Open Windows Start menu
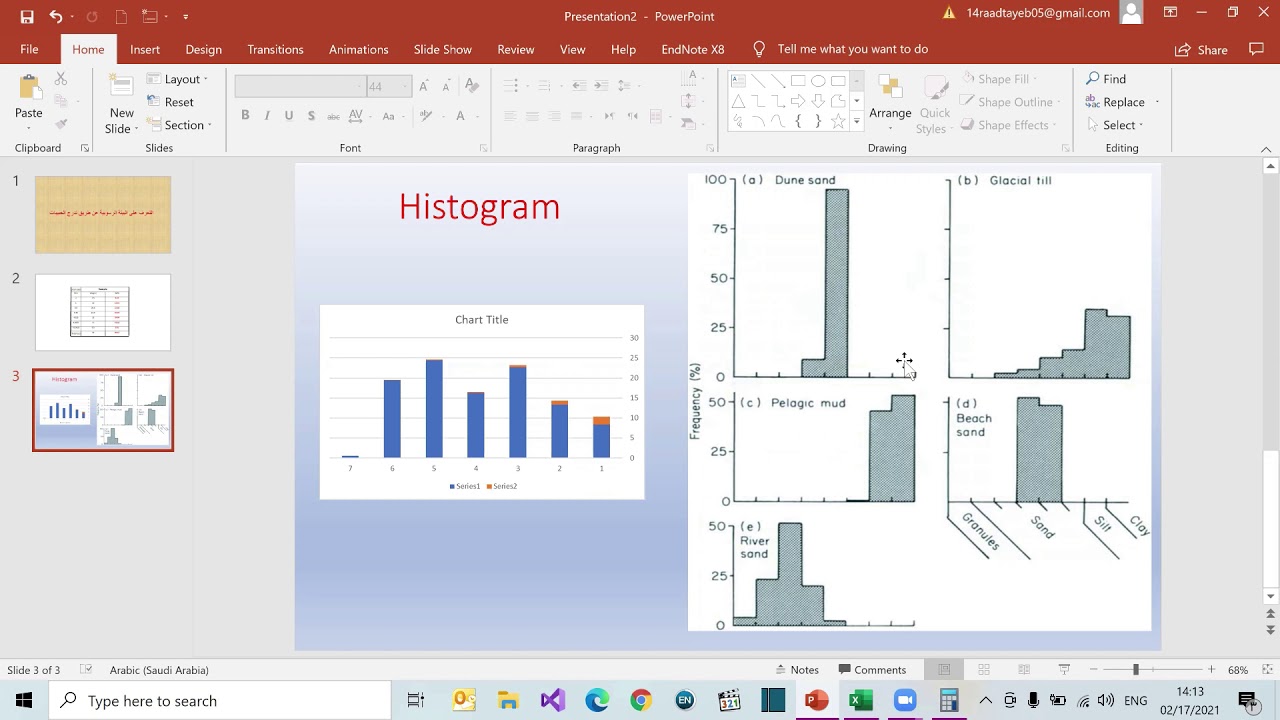1280x720 pixels. click(24, 700)
